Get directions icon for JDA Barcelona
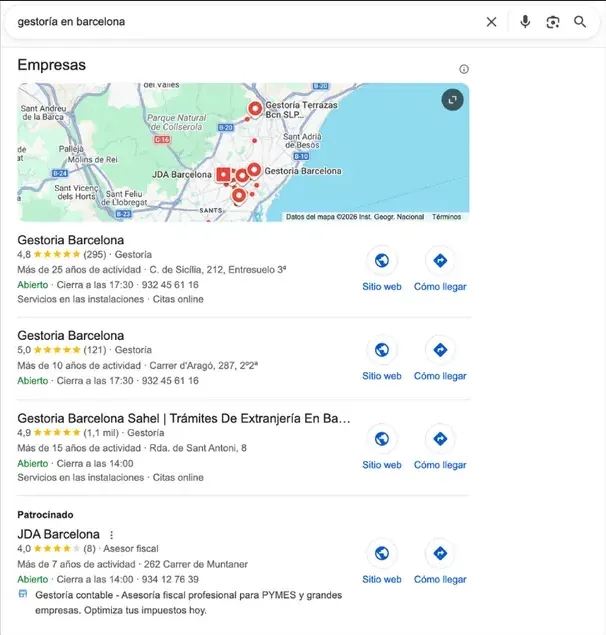Viewport: 606px width, 635px height. pyautogui.click(x=440, y=553)
